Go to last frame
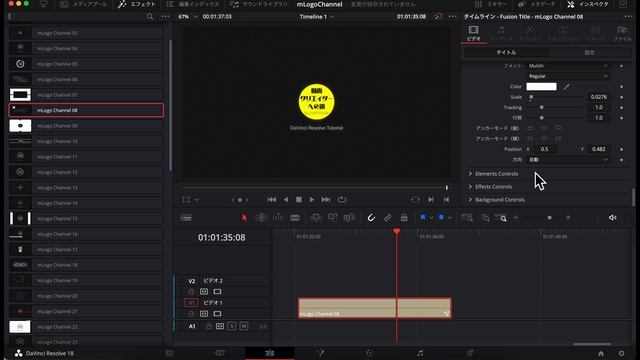 point(326,200)
